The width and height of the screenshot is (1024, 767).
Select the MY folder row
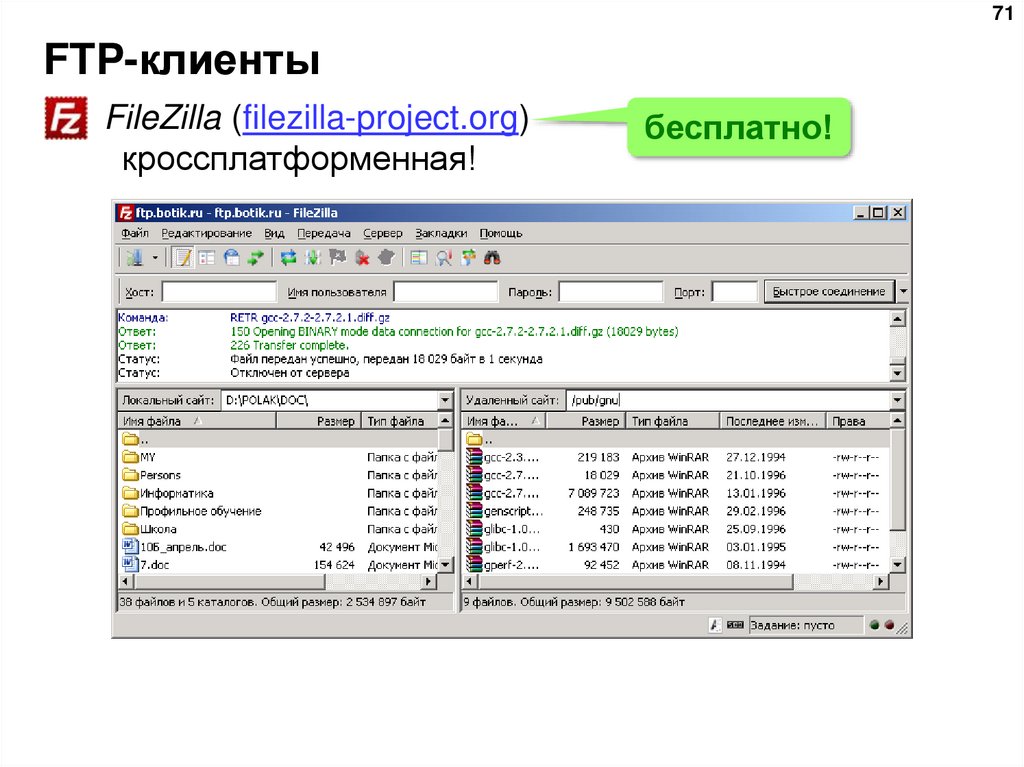pyautogui.click(x=279, y=457)
